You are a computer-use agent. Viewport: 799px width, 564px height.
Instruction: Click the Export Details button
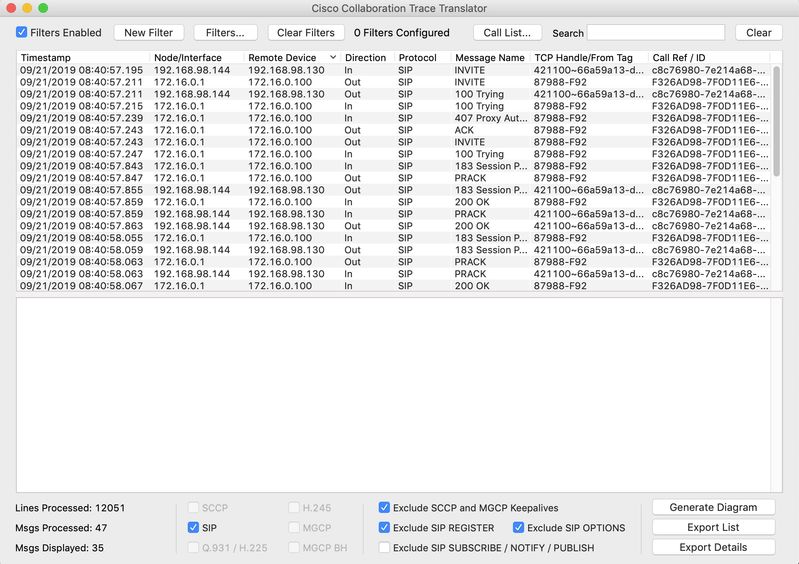713,547
